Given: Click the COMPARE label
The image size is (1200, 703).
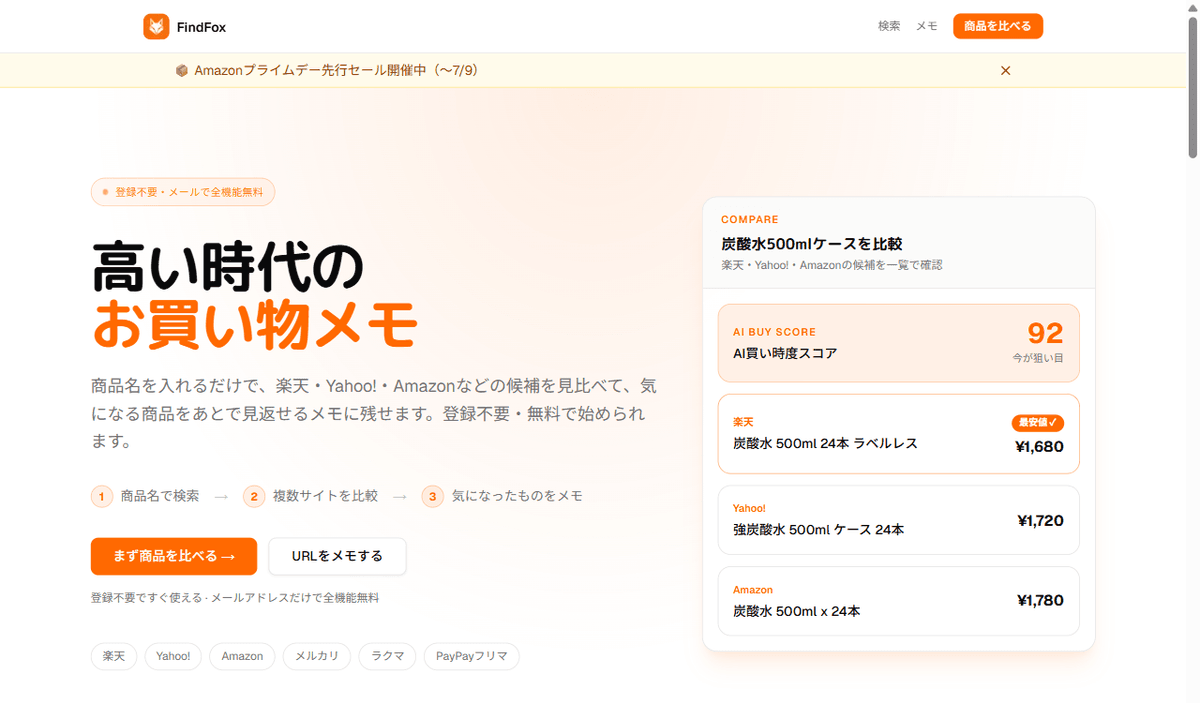Looking at the screenshot, I should pos(750,219).
